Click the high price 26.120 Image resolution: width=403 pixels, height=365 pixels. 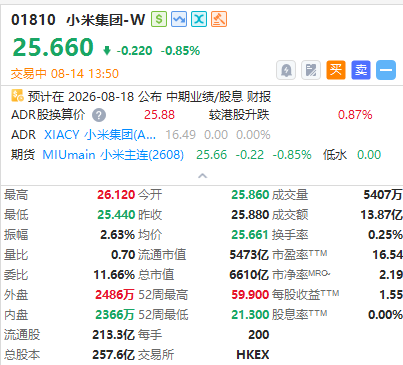click(116, 195)
